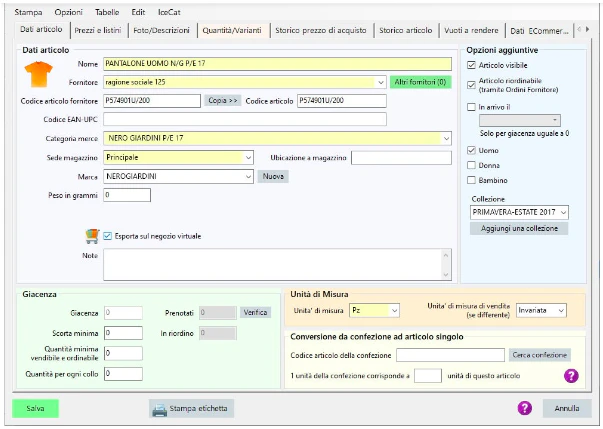Viewport: 603px width, 429px height.
Task: Expand the Categoria merce dropdown
Action: [x=446, y=138]
